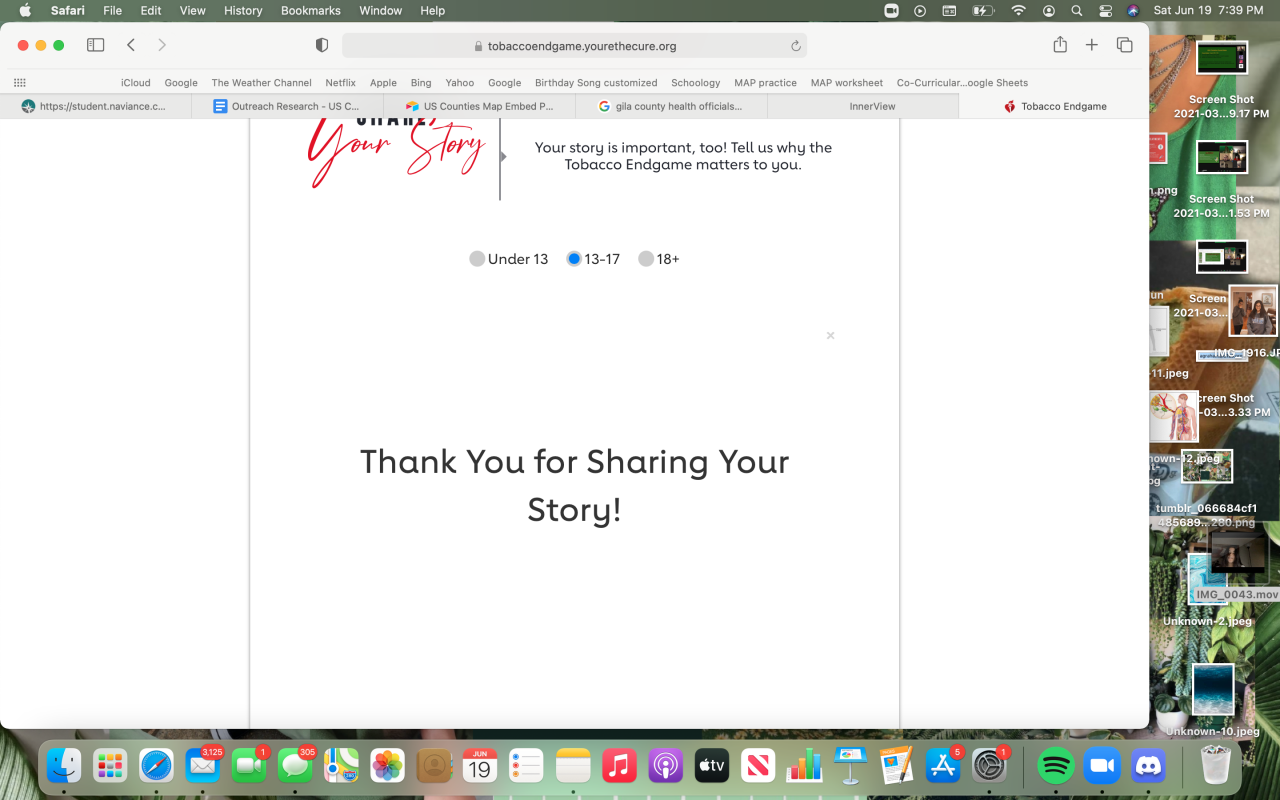
Task: Open Launchpad from the Dock
Action: 110,766
